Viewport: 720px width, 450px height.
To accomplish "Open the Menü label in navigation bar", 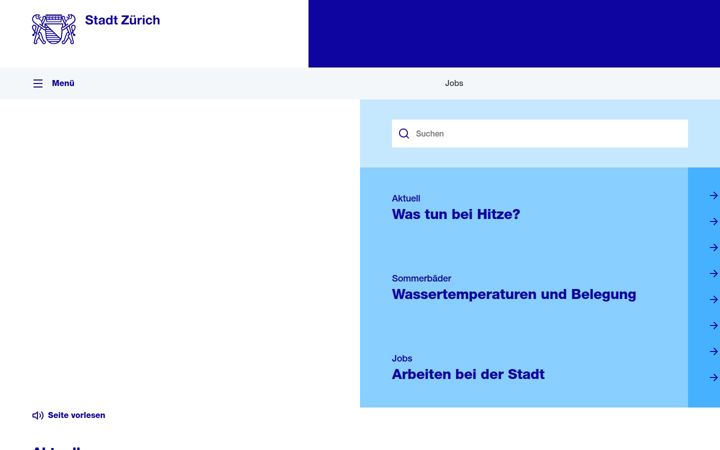I will click(x=63, y=83).
